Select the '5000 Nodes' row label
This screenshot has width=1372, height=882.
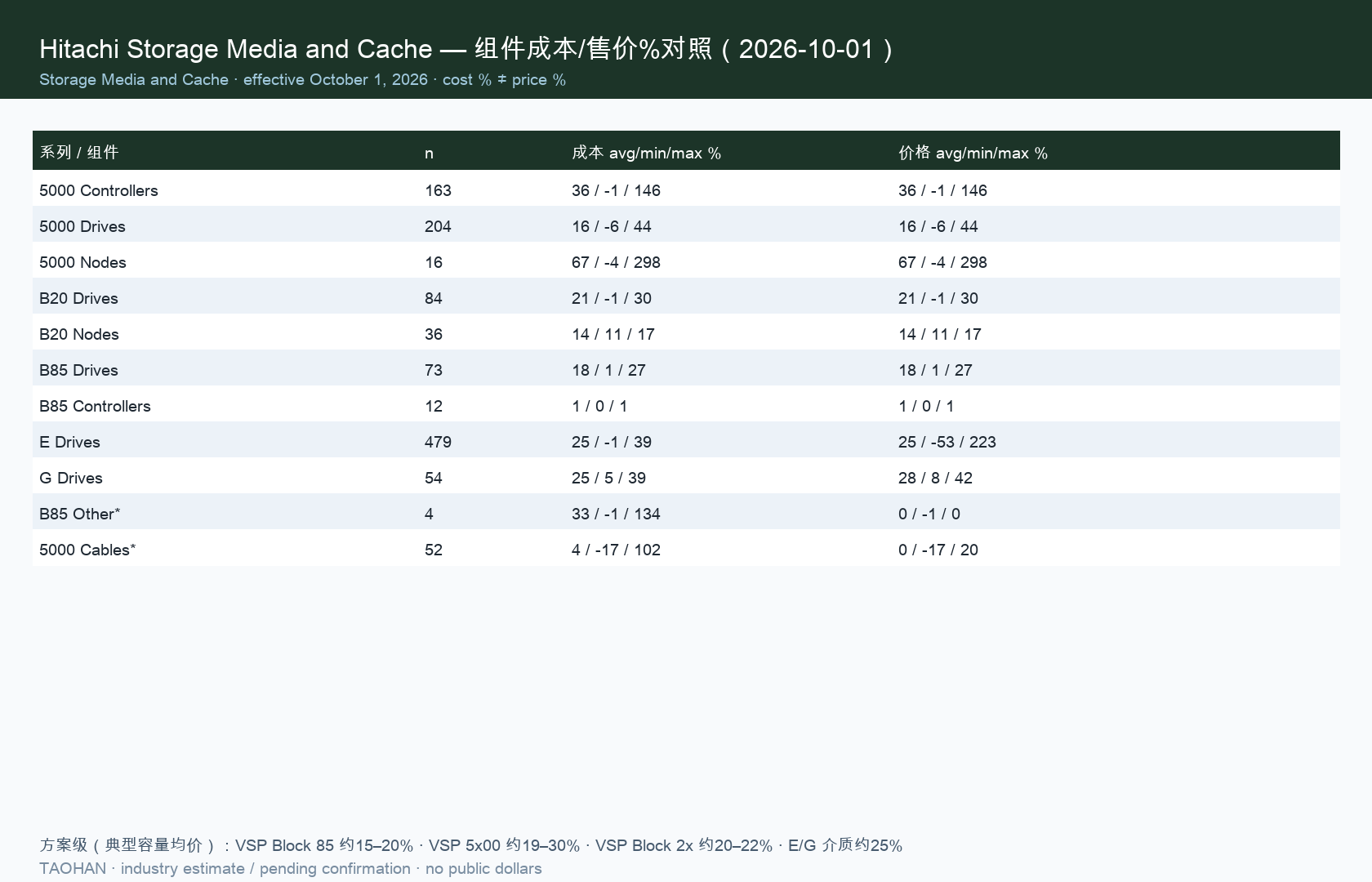click(x=82, y=262)
